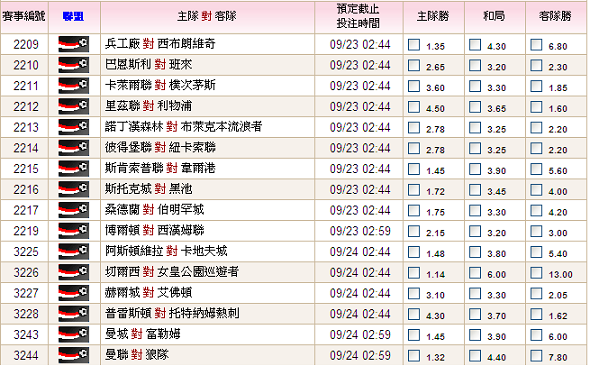Select home win 1.45 checkbox for match 2215
This screenshot has width=590, height=366.
(x=414, y=169)
